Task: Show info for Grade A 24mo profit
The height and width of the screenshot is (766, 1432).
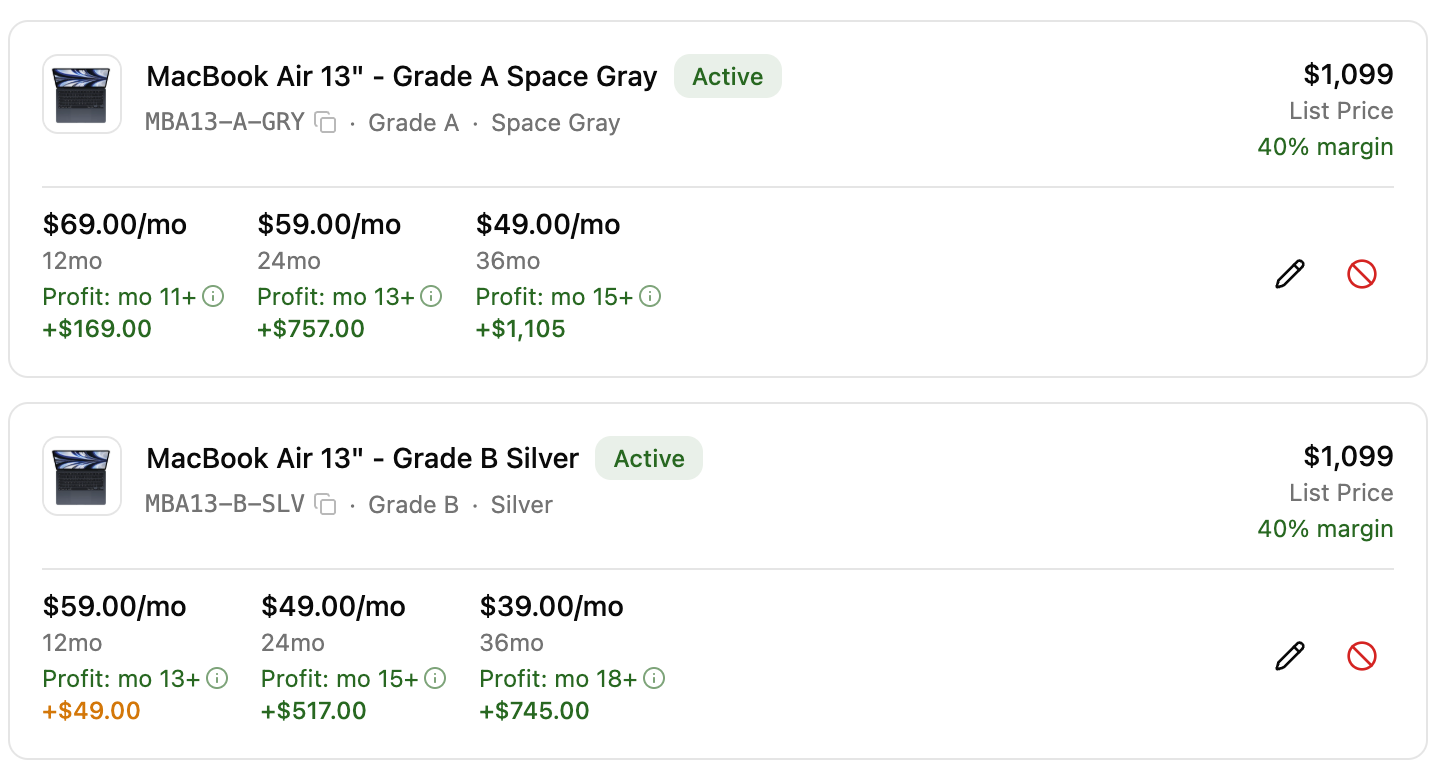Action: (x=431, y=297)
